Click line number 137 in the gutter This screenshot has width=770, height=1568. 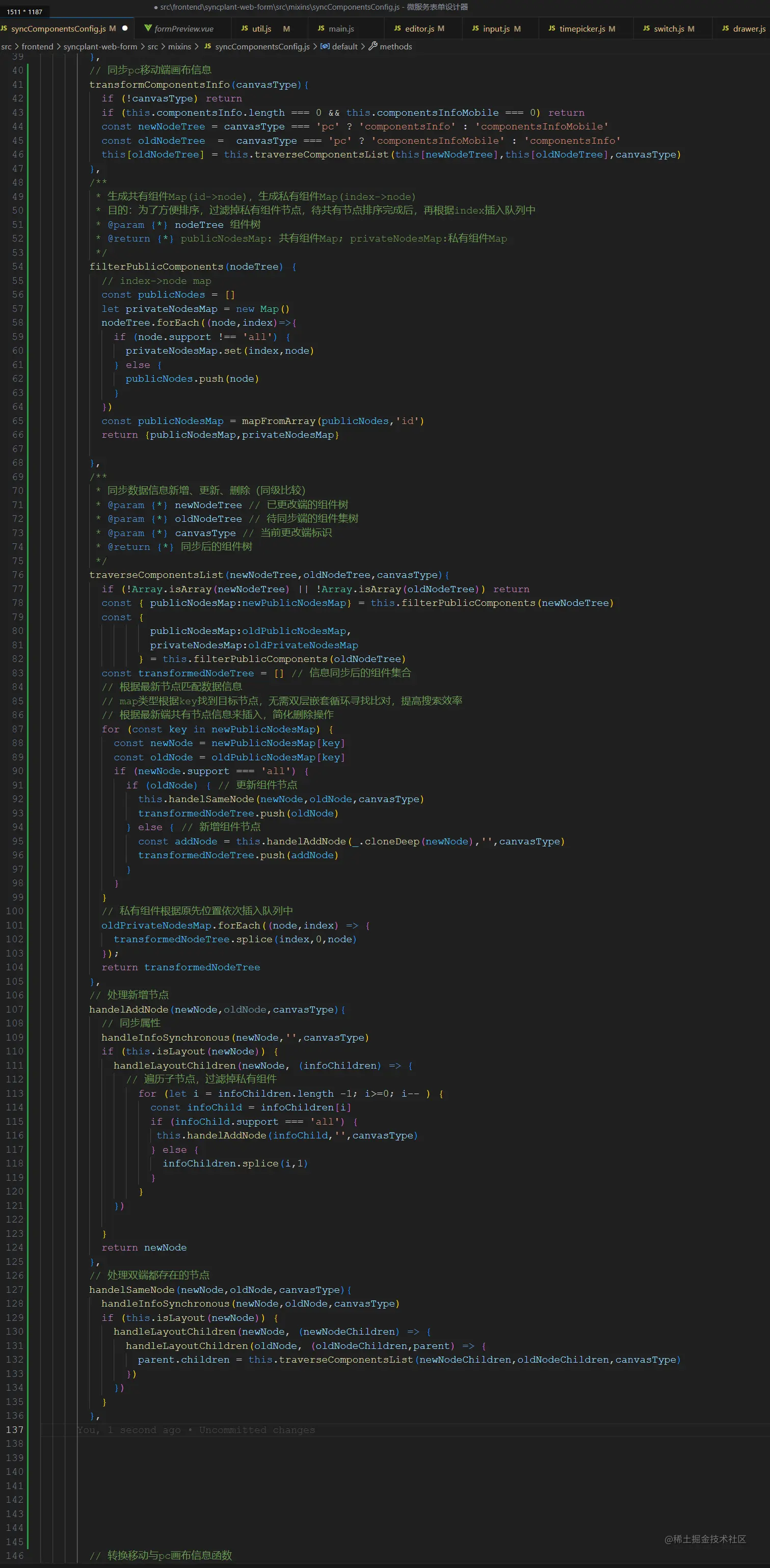point(15,1430)
